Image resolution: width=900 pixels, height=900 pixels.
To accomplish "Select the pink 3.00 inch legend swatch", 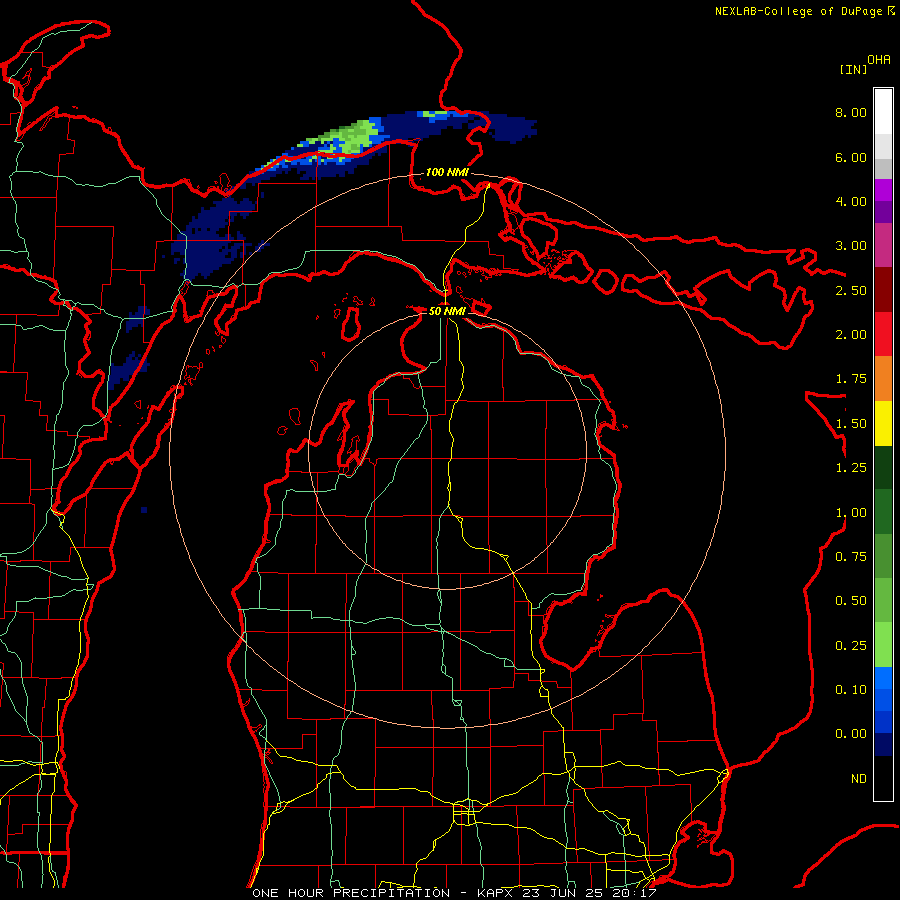I will click(x=883, y=245).
